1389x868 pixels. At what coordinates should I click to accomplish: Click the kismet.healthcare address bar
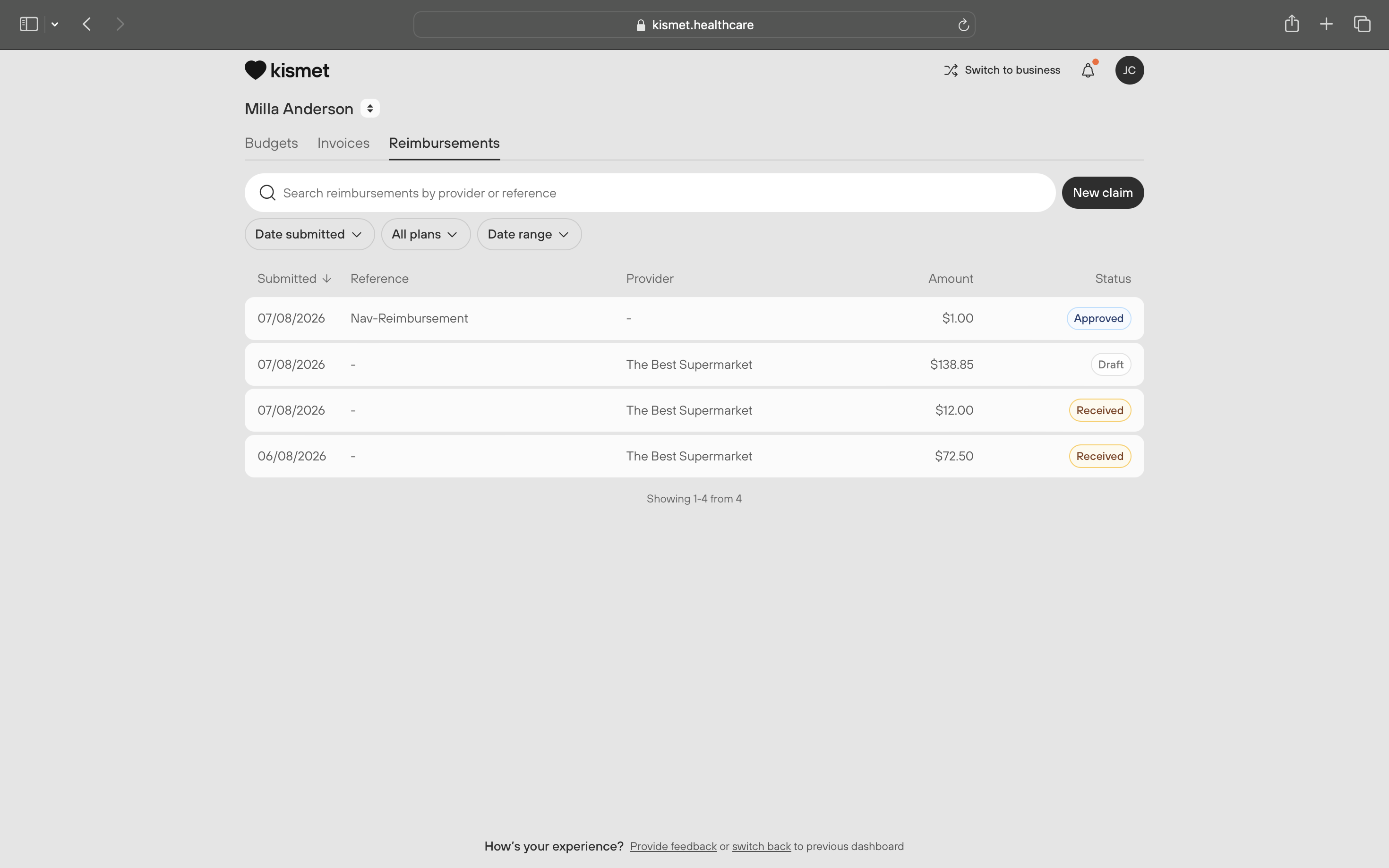(x=694, y=25)
